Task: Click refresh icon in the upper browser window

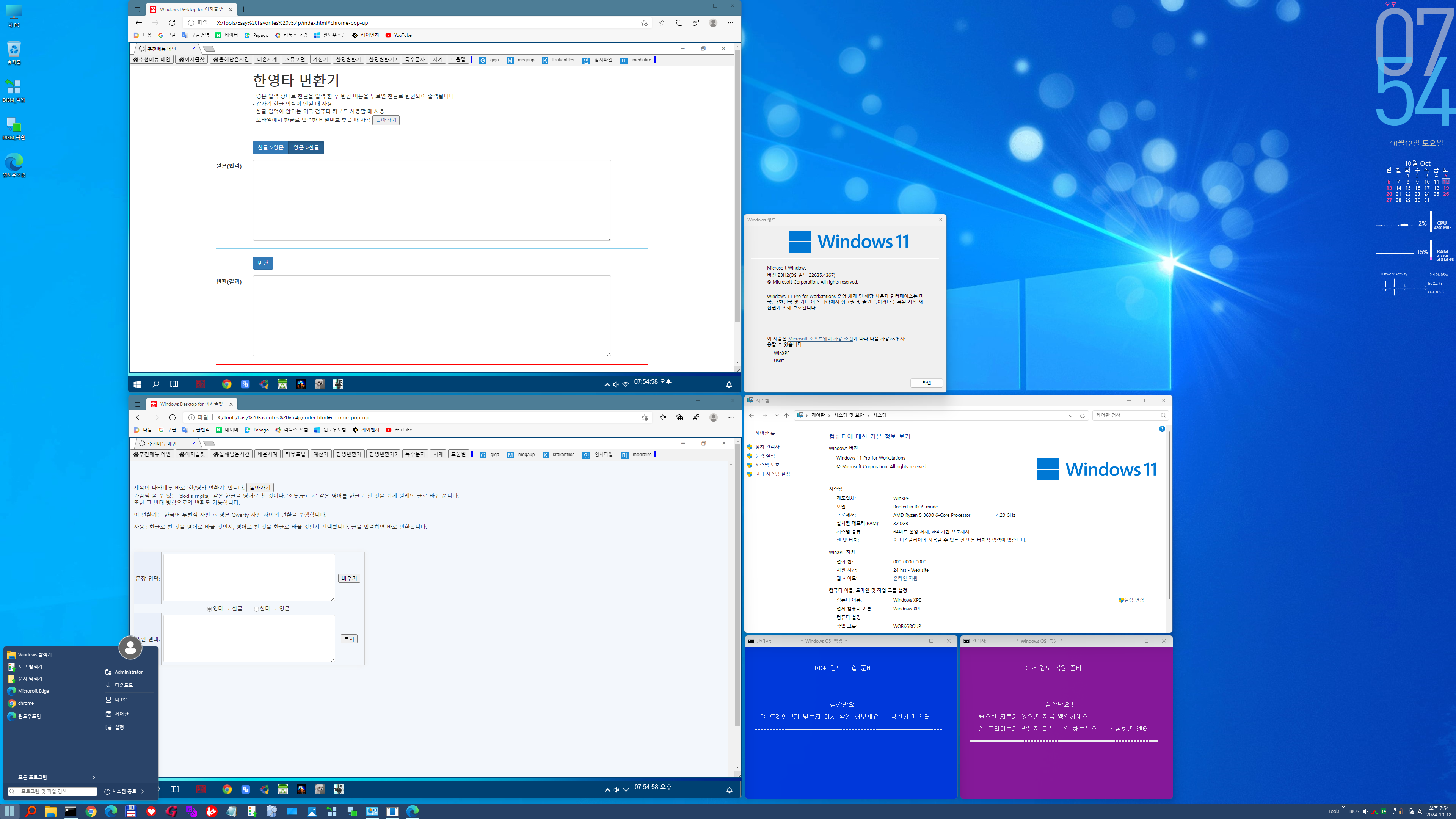Action: (172, 23)
